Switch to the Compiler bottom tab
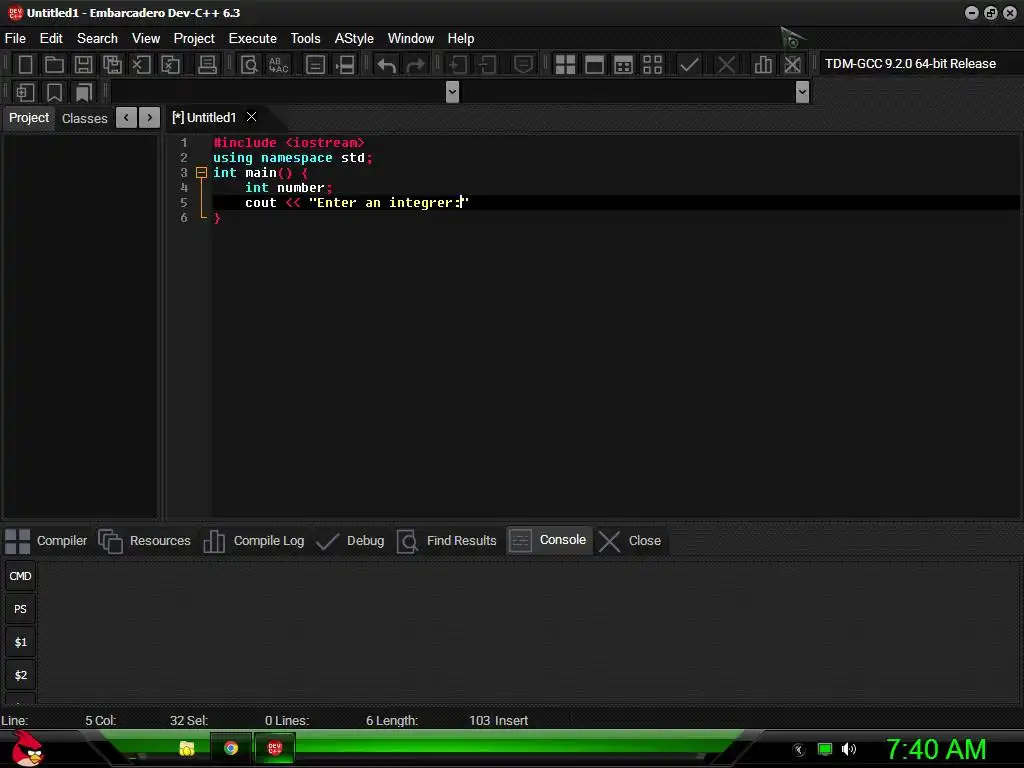 (x=46, y=541)
